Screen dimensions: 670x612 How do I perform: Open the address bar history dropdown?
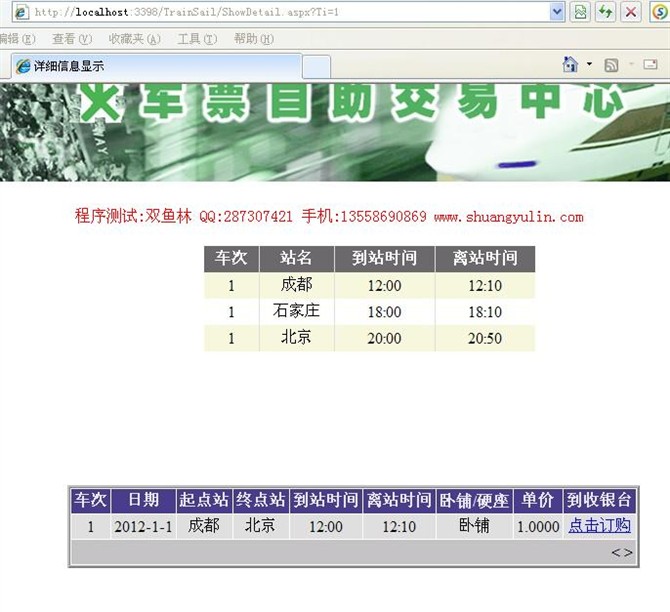coord(557,12)
